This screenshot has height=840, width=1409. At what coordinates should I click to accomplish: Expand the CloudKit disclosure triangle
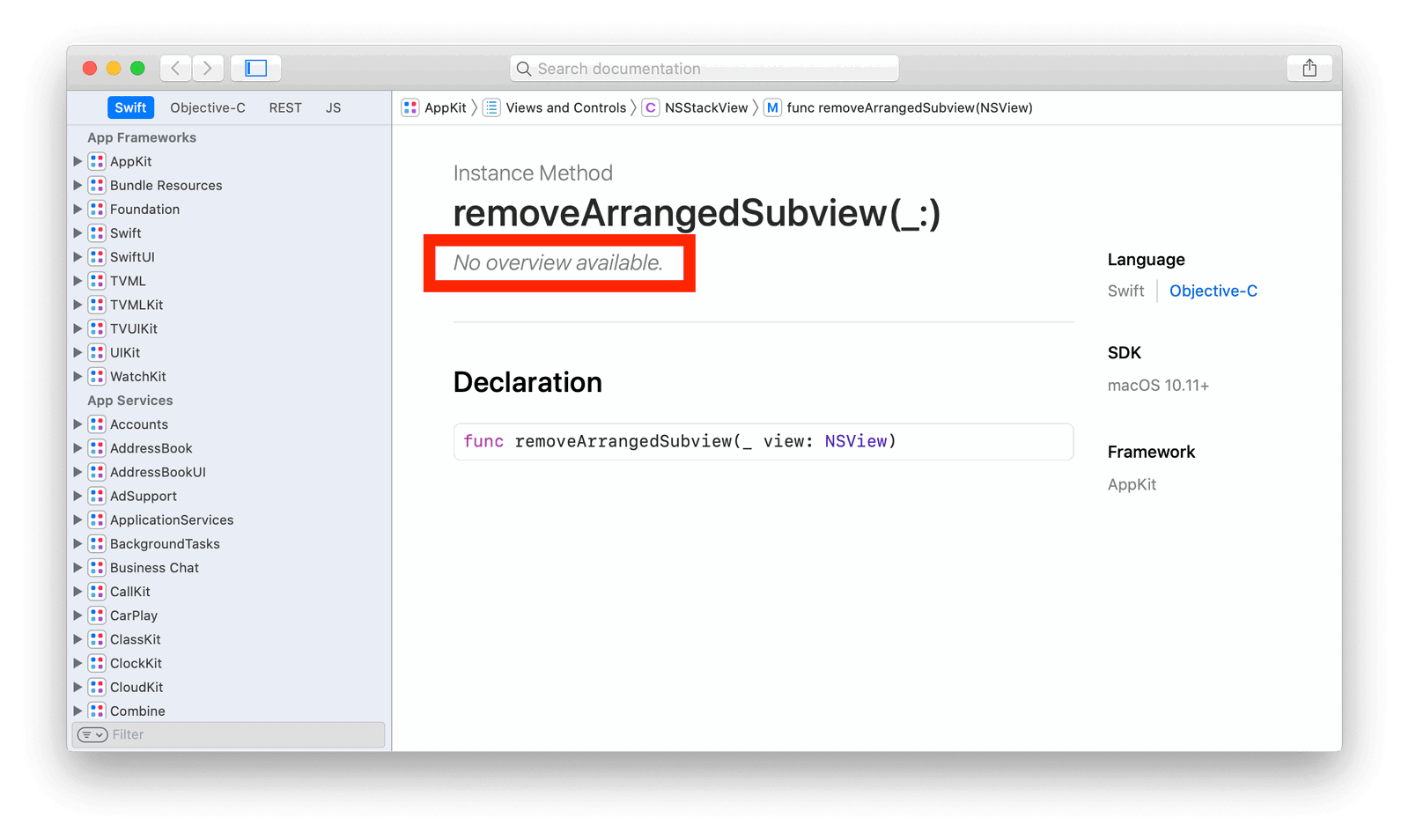coord(77,688)
